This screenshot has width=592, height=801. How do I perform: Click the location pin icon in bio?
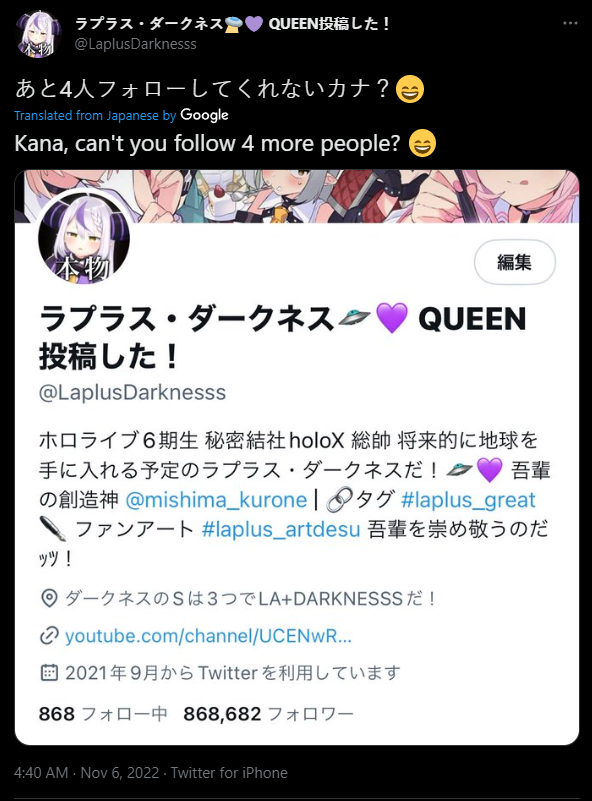click(x=49, y=598)
